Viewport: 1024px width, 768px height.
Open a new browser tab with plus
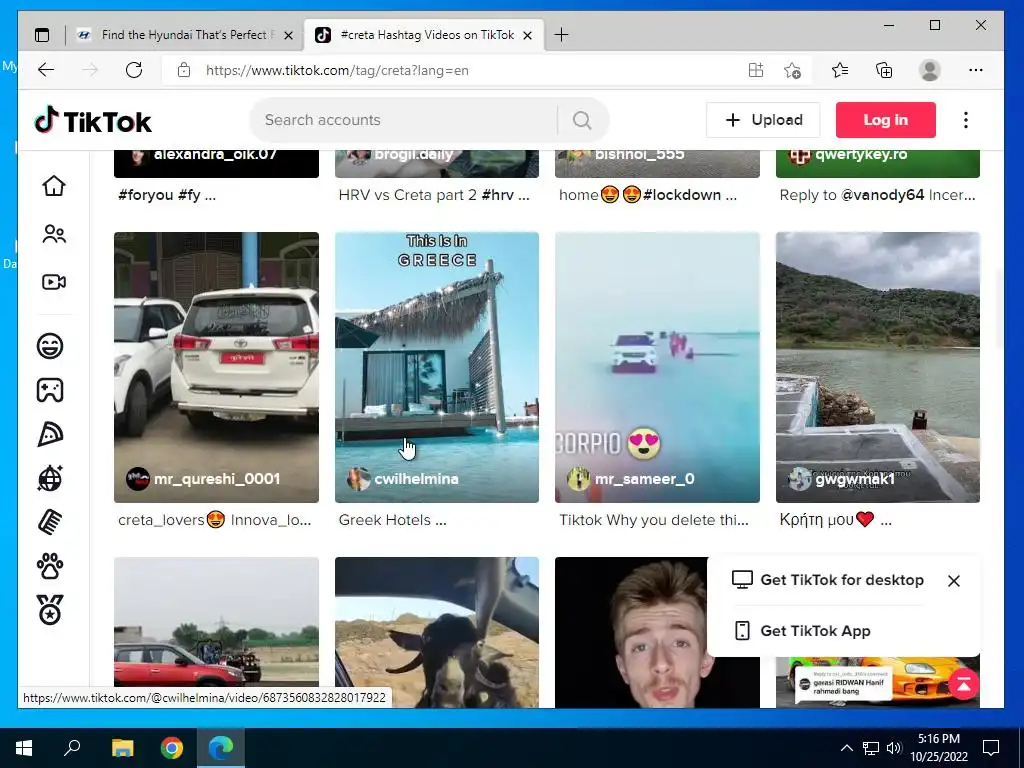click(561, 35)
